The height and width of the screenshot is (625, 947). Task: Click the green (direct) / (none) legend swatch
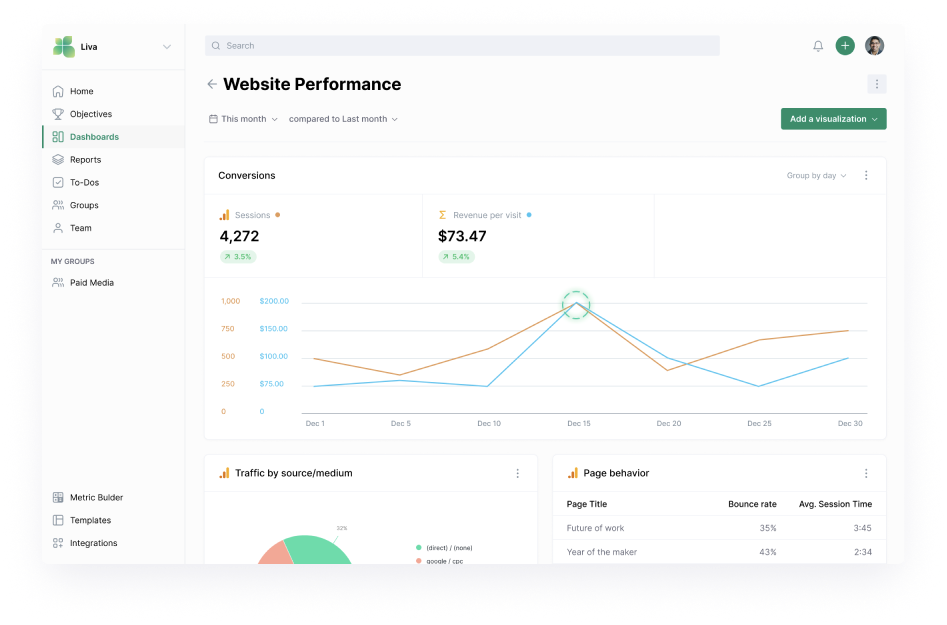(418, 548)
